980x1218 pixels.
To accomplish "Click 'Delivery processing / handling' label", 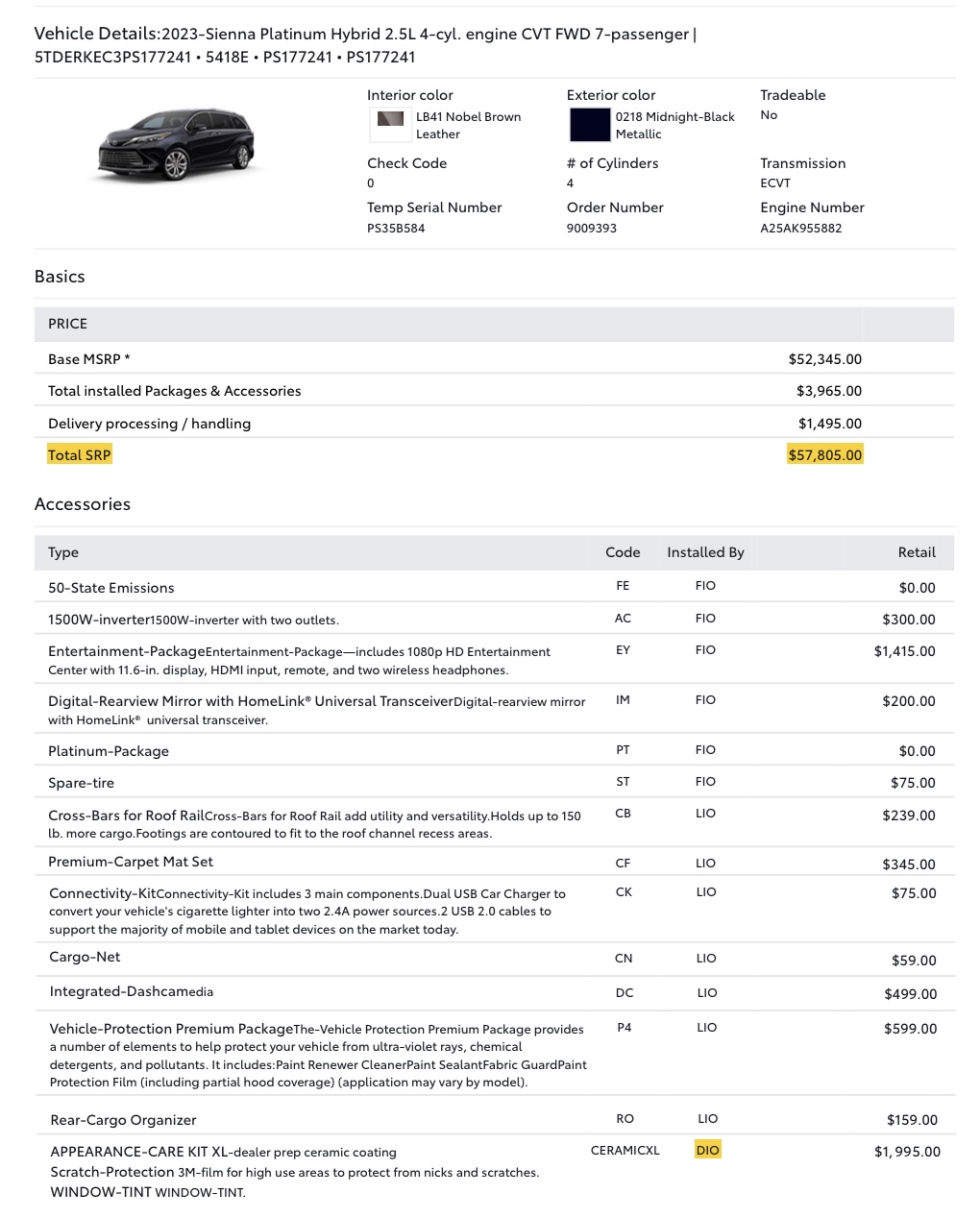I will [150, 424].
